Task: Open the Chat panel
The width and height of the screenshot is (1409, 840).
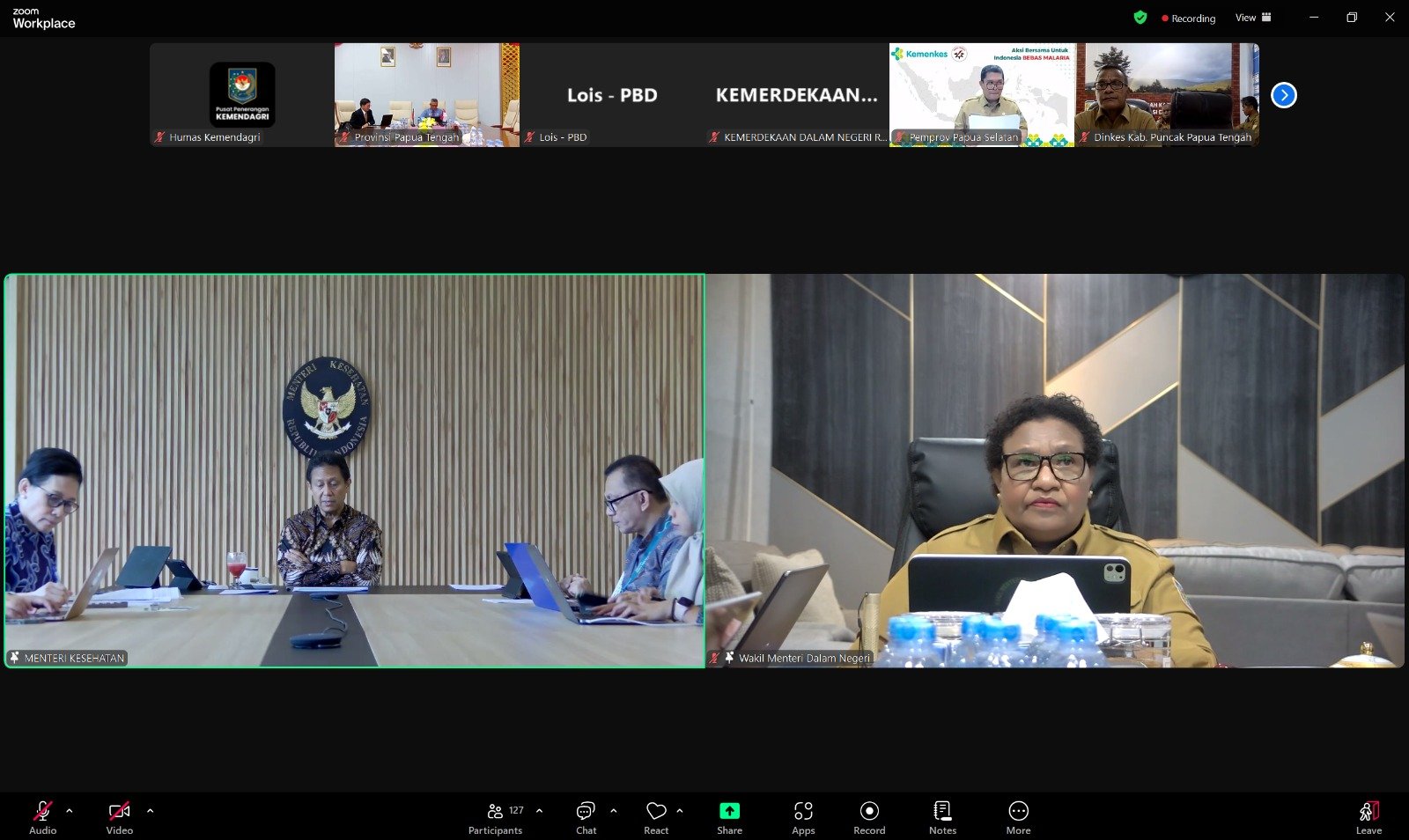Action: click(586, 816)
